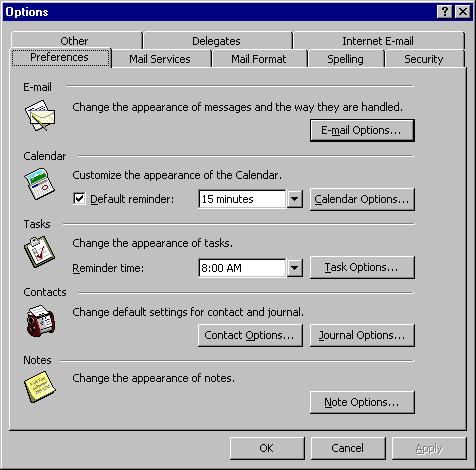Open E-mail Options
Screen dimensions: 476x470
tap(362, 130)
